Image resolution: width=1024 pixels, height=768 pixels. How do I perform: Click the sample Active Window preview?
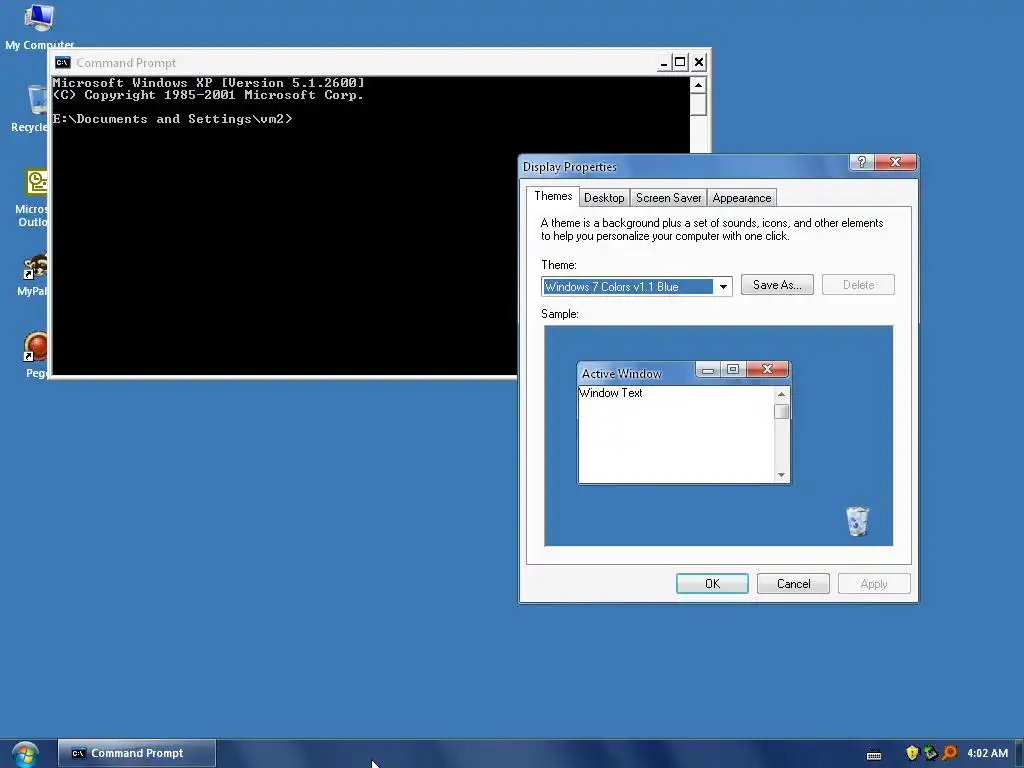684,423
